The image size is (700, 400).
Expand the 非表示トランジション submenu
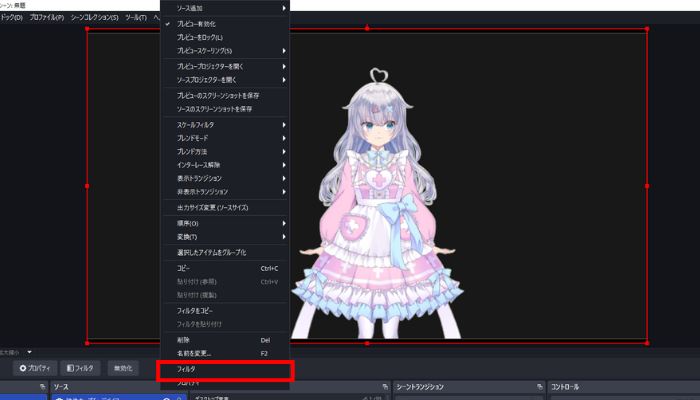225,192
